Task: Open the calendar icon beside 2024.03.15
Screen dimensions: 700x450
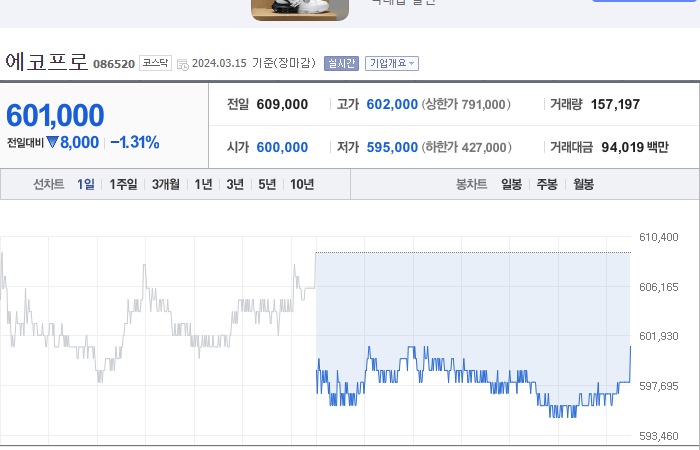Action: [183, 64]
